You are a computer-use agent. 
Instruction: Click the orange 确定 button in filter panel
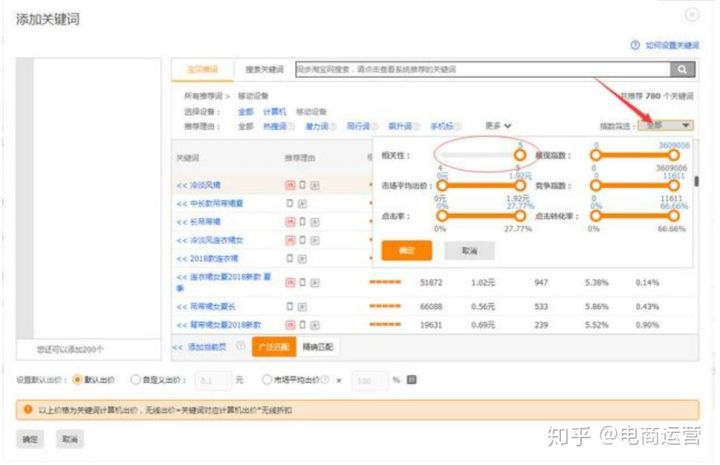(406, 250)
